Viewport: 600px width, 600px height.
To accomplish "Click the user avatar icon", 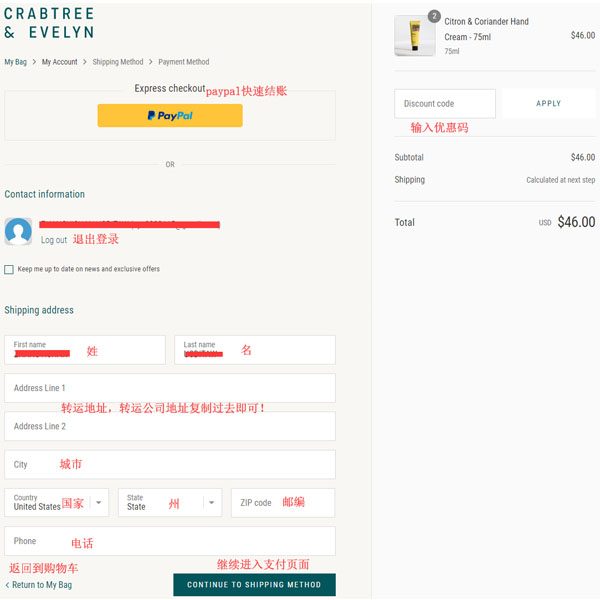I will pos(18,232).
